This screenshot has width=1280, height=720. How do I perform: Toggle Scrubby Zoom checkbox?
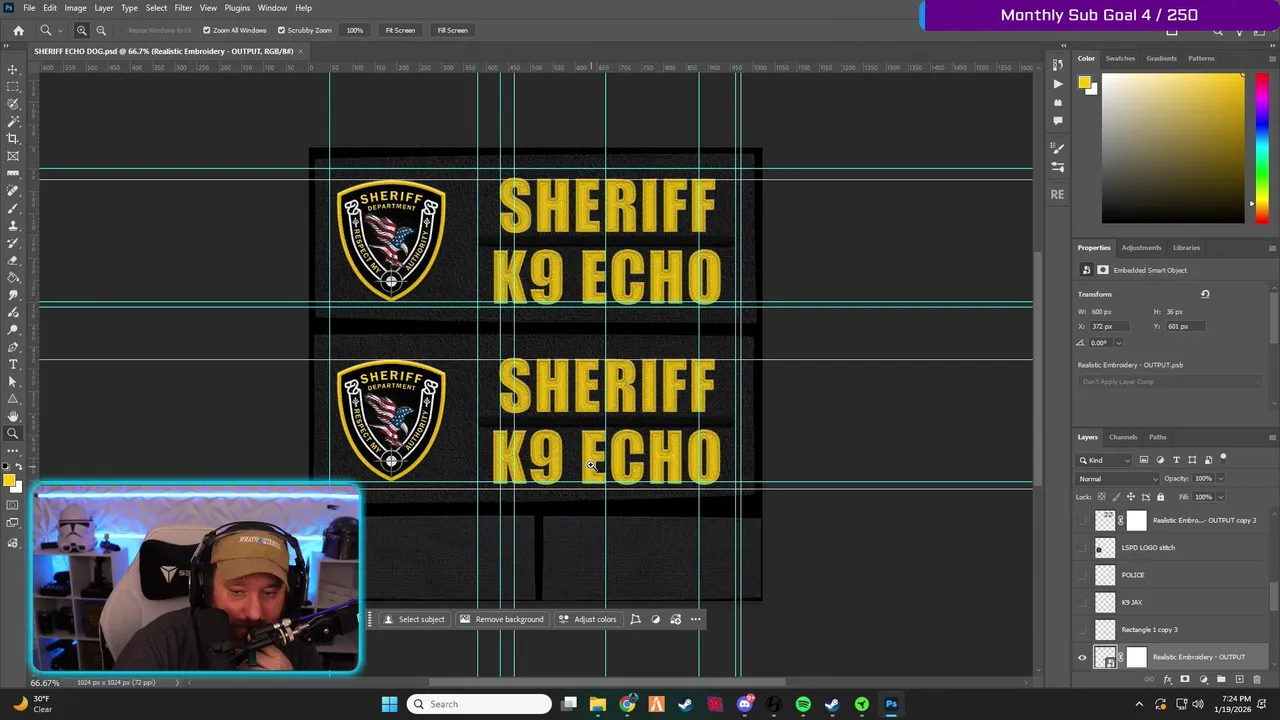[x=281, y=30]
